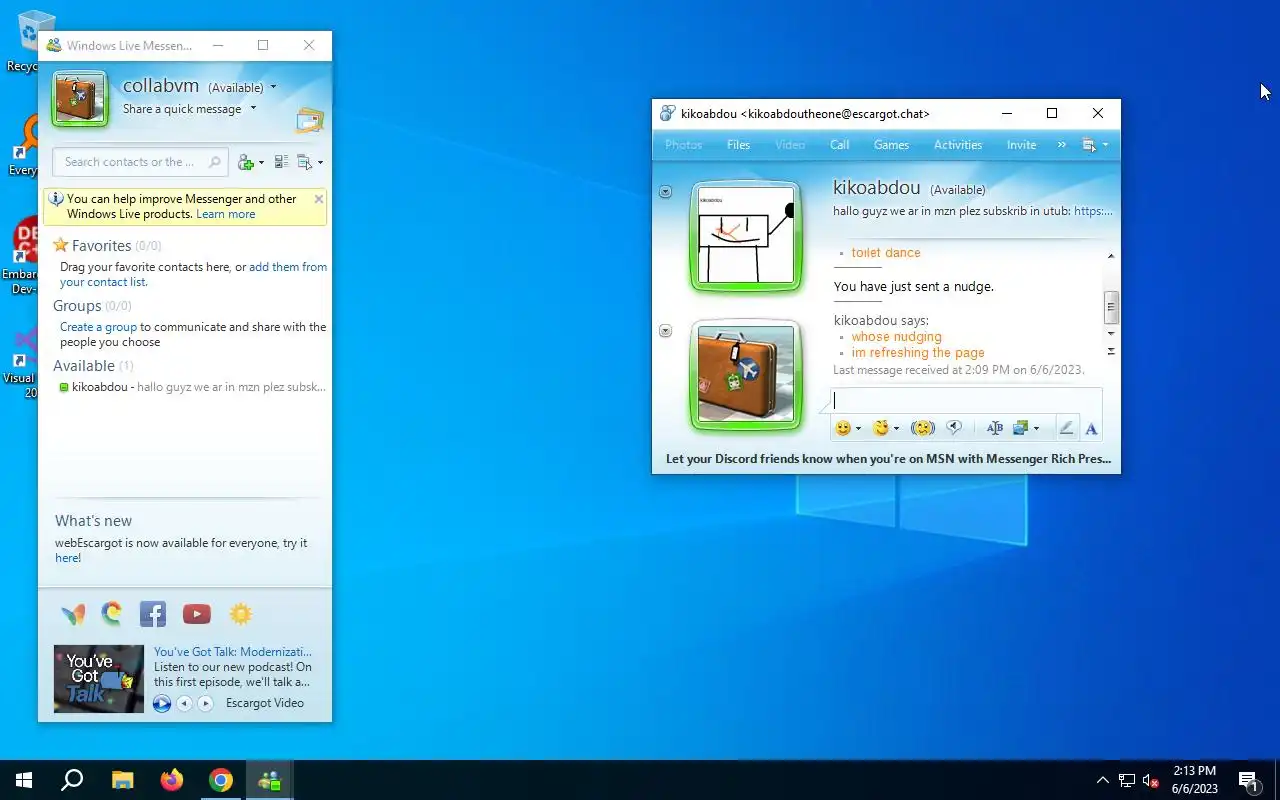This screenshot has height=800, width=1280.
Task: Open Windows Start menu
Action: pos(24,780)
